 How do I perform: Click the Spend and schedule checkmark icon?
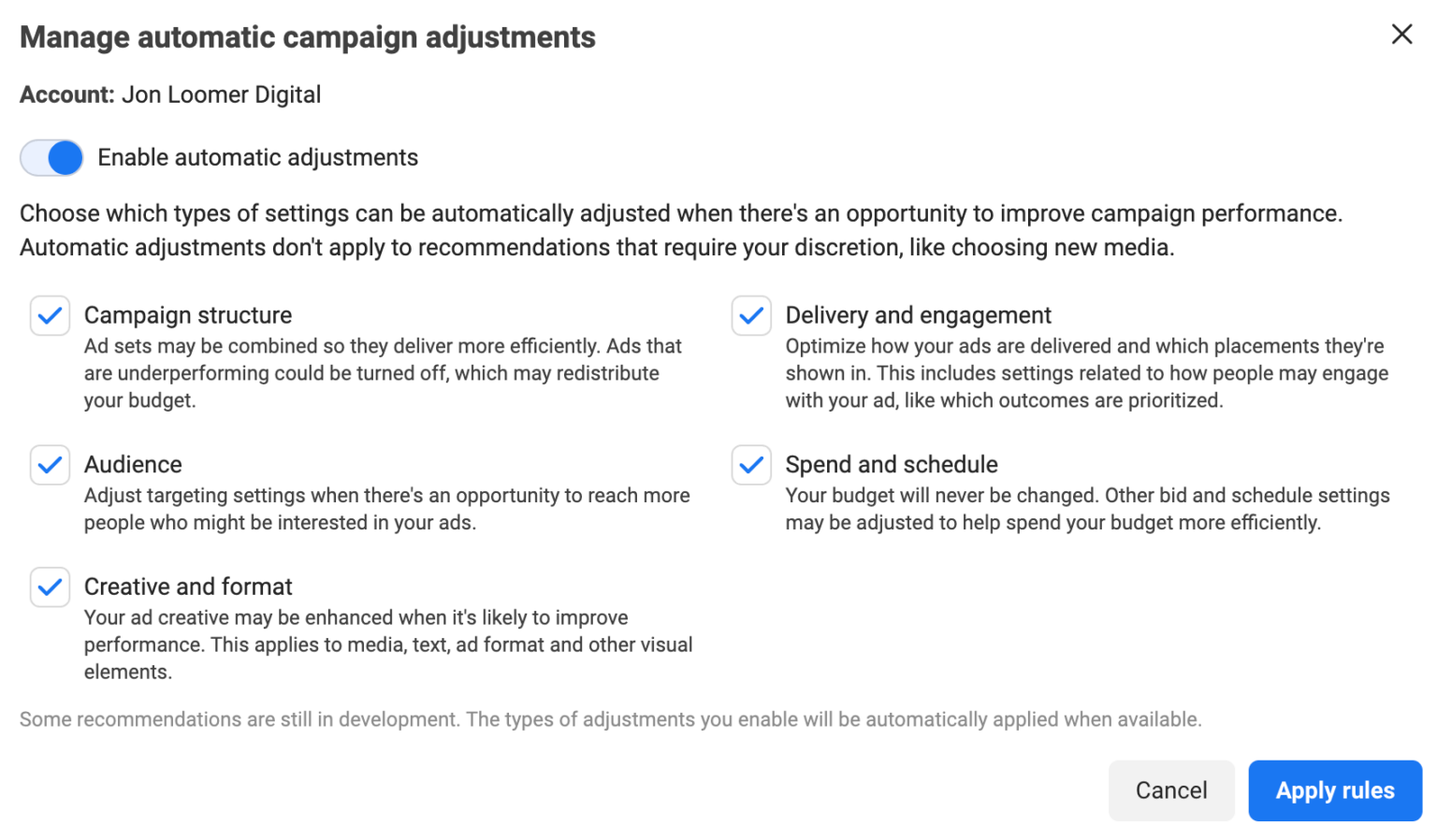751,465
